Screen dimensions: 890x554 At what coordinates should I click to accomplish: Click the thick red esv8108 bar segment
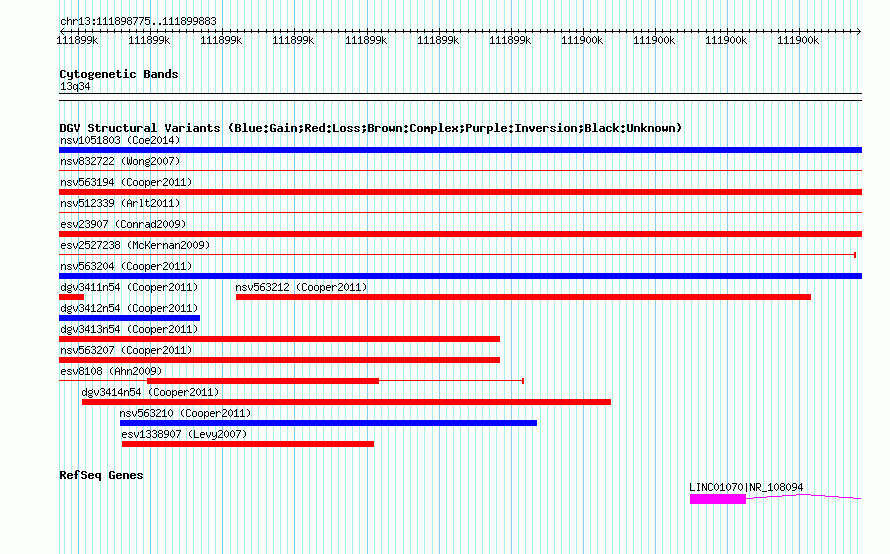point(263,381)
